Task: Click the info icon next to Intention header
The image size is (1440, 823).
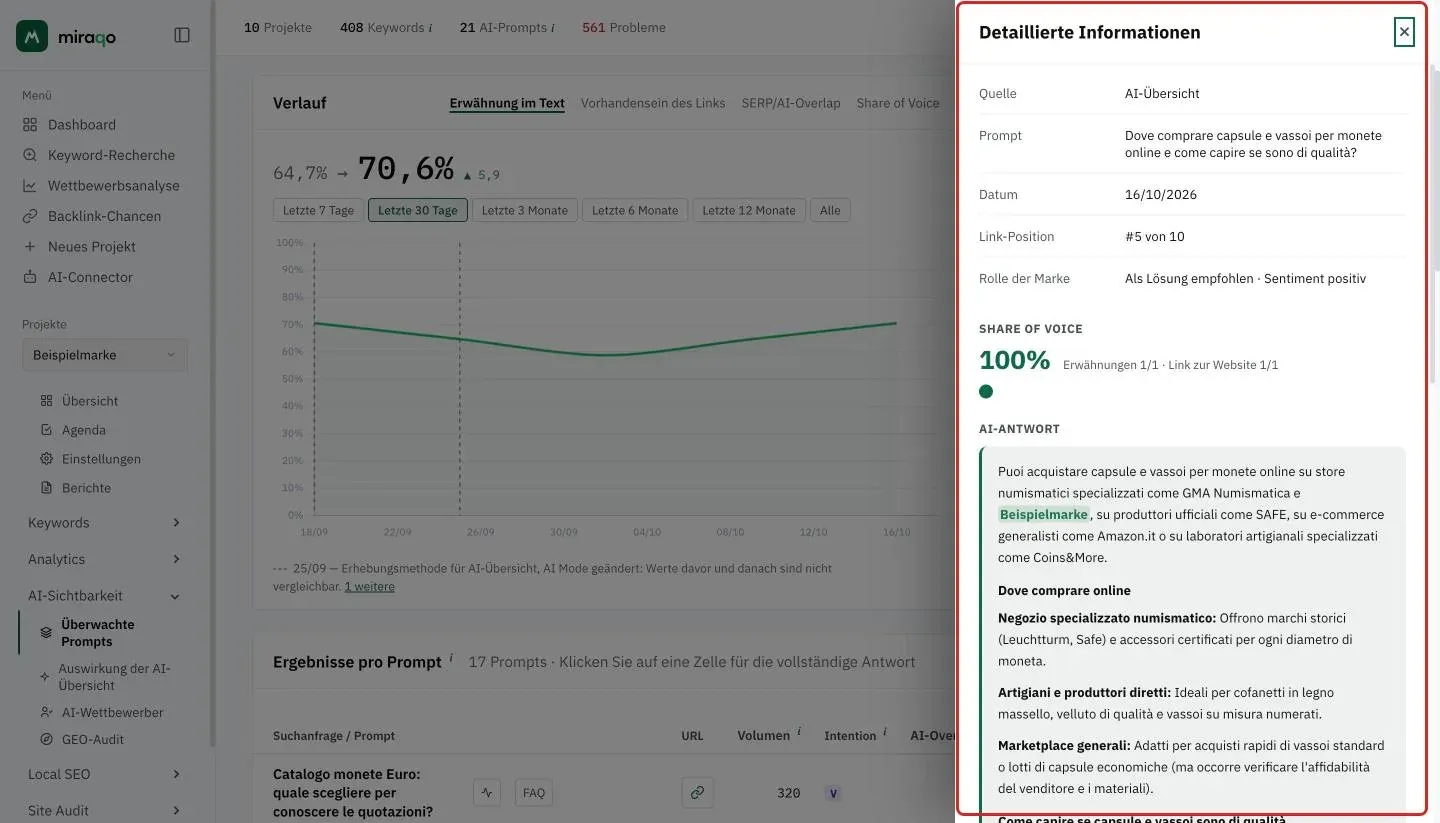Action: point(885,732)
